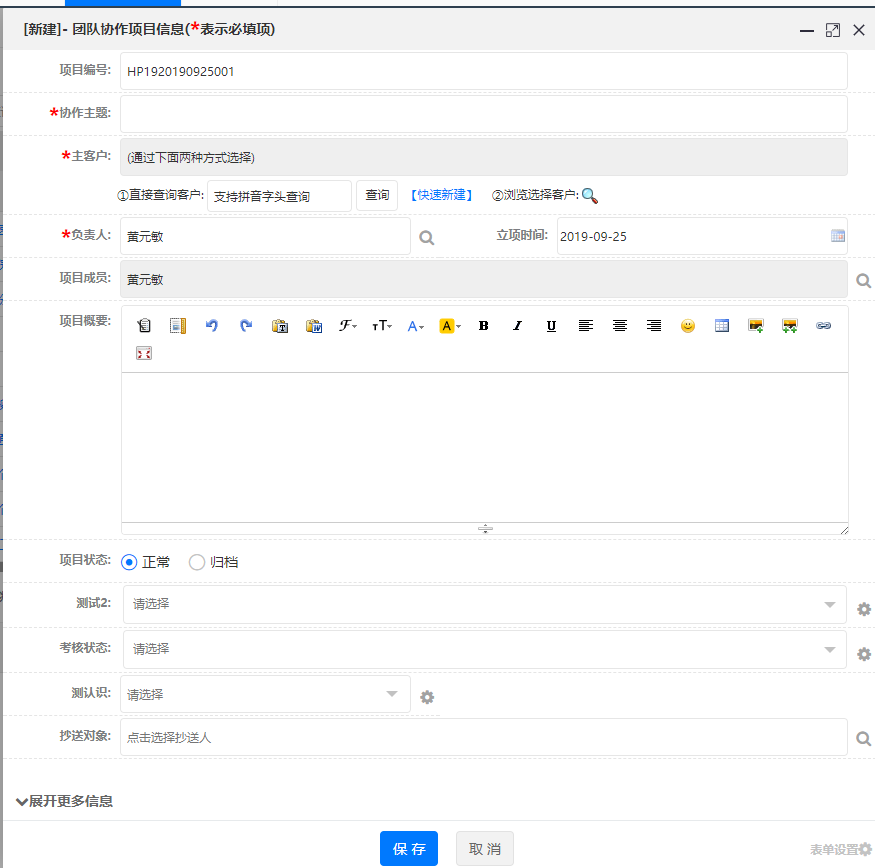Image resolution: width=875 pixels, height=868 pixels.
Task: Click the select-all icon in editor toolbar
Action: pos(178,325)
